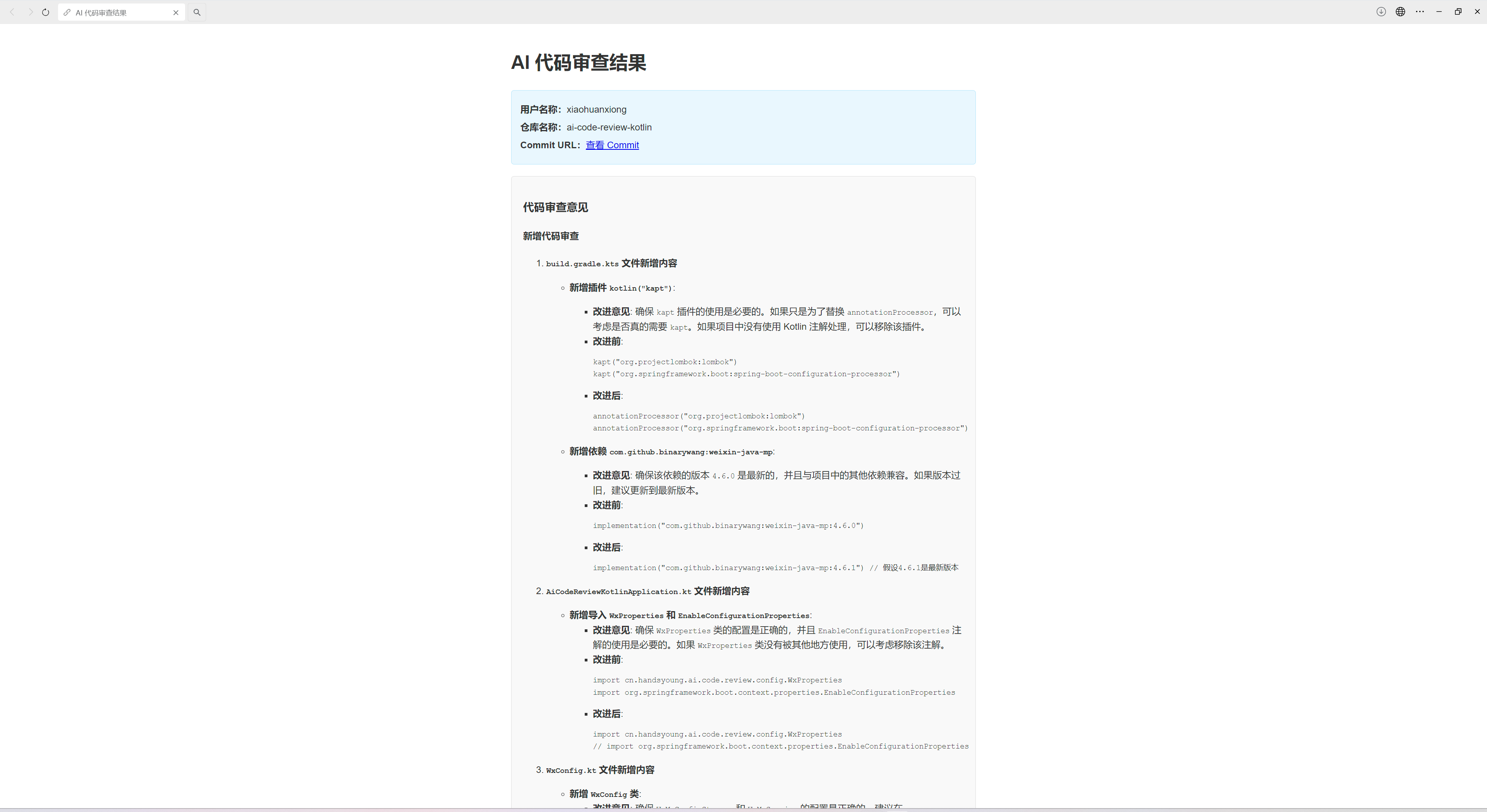
Task: Click the 代码审查意见 section heading
Action: pyautogui.click(x=555, y=207)
